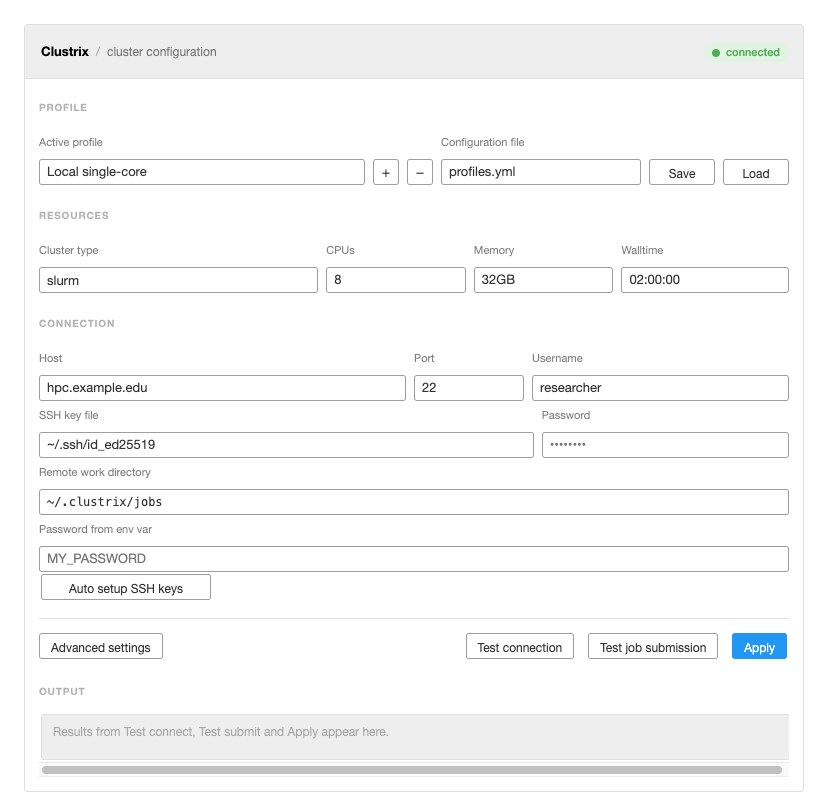Edit the Remote work directory path

(414, 502)
